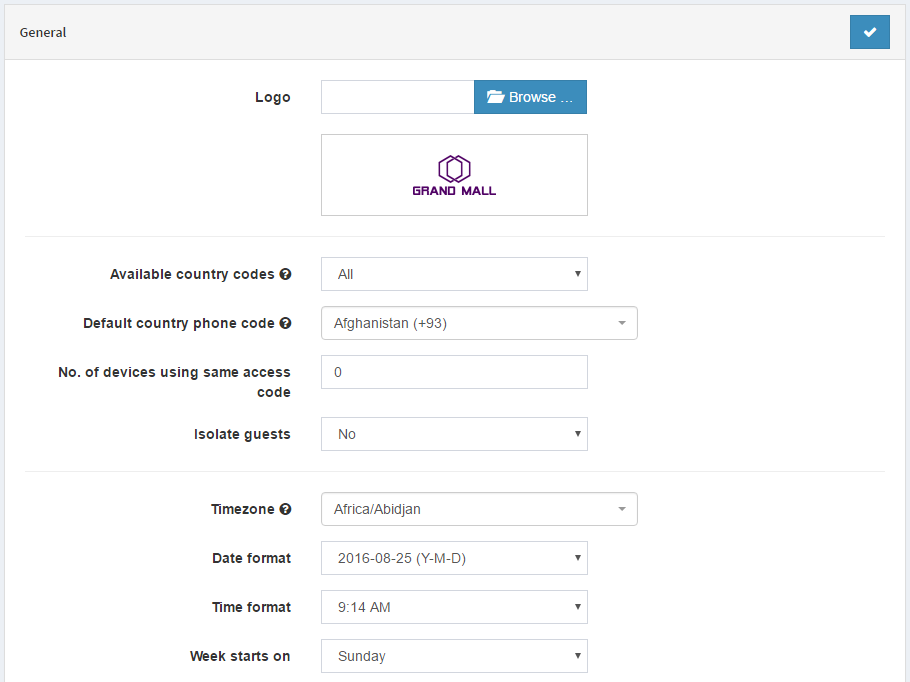Click the Default country phone code label
The image size is (910, 682).
pos(179,323)
